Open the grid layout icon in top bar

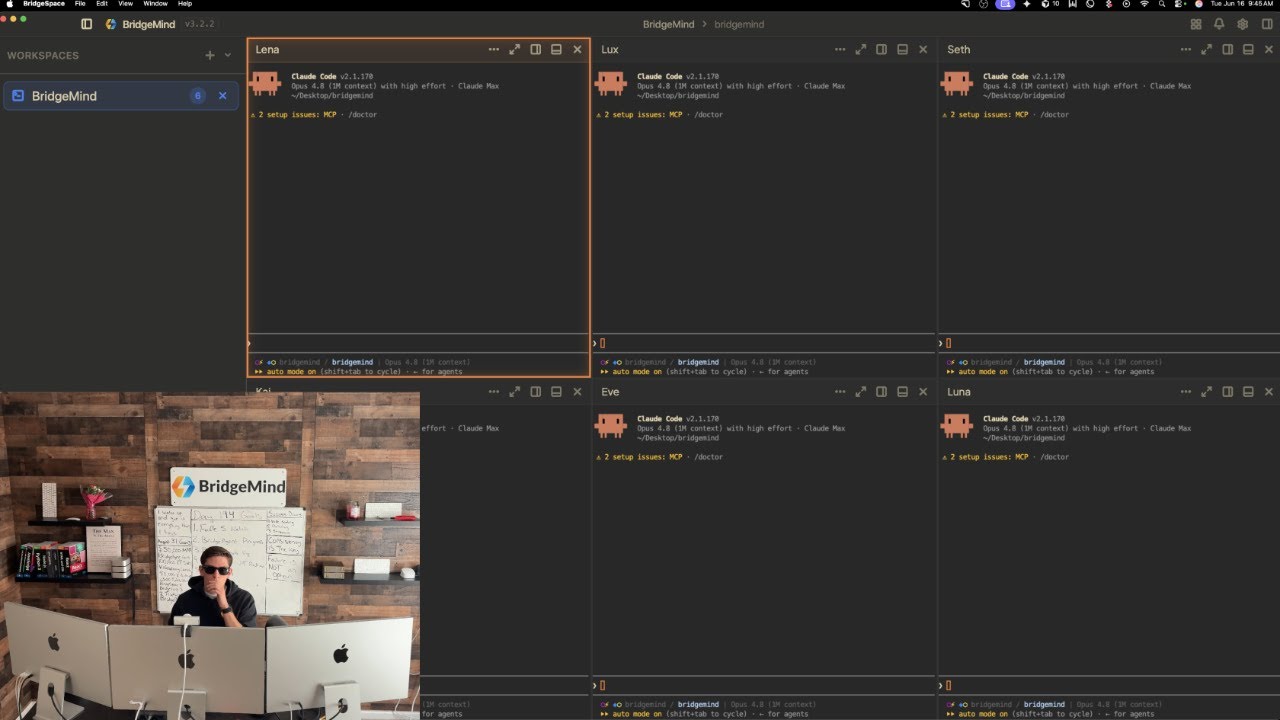1196,24
